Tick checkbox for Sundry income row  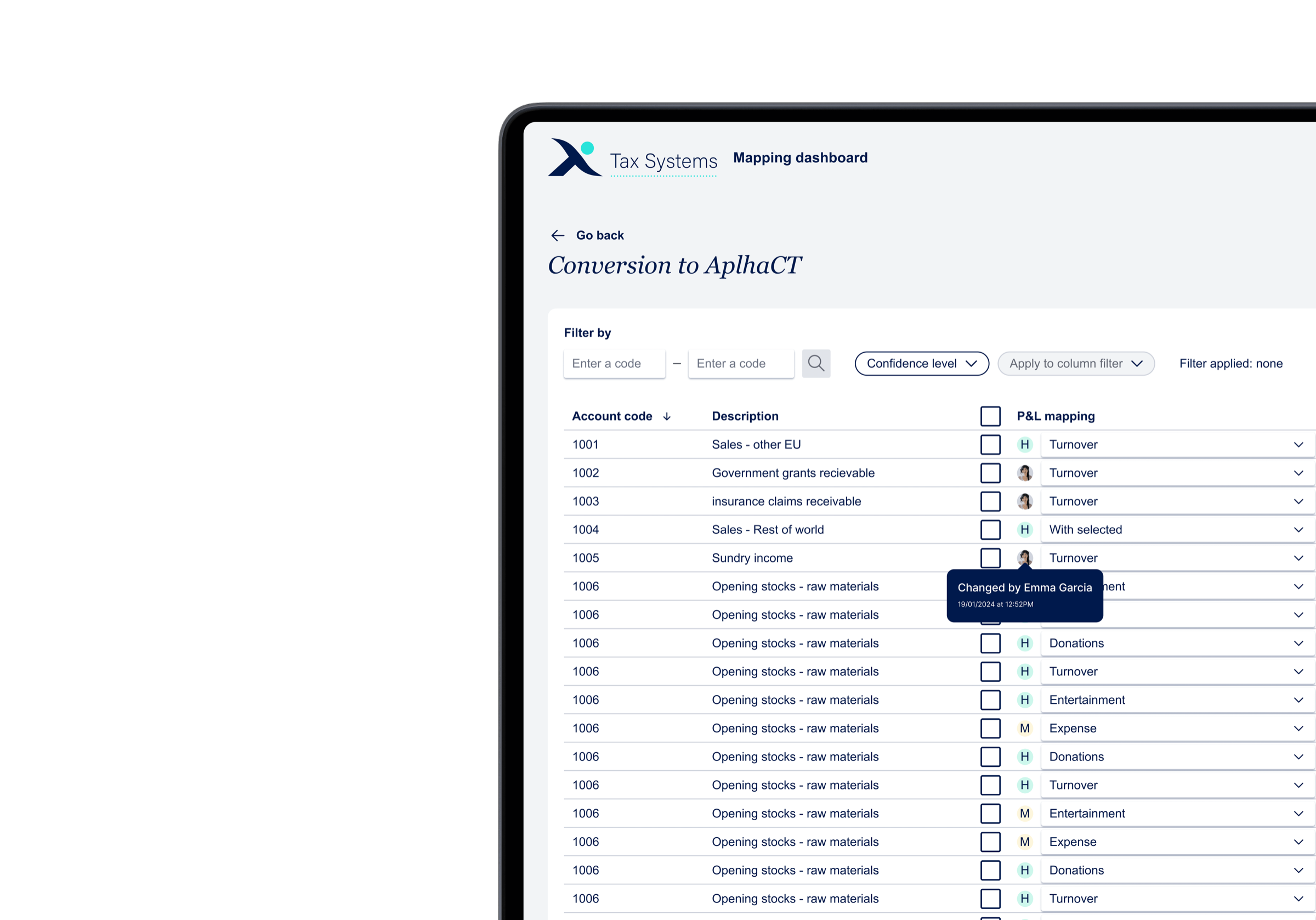[990, 557]
